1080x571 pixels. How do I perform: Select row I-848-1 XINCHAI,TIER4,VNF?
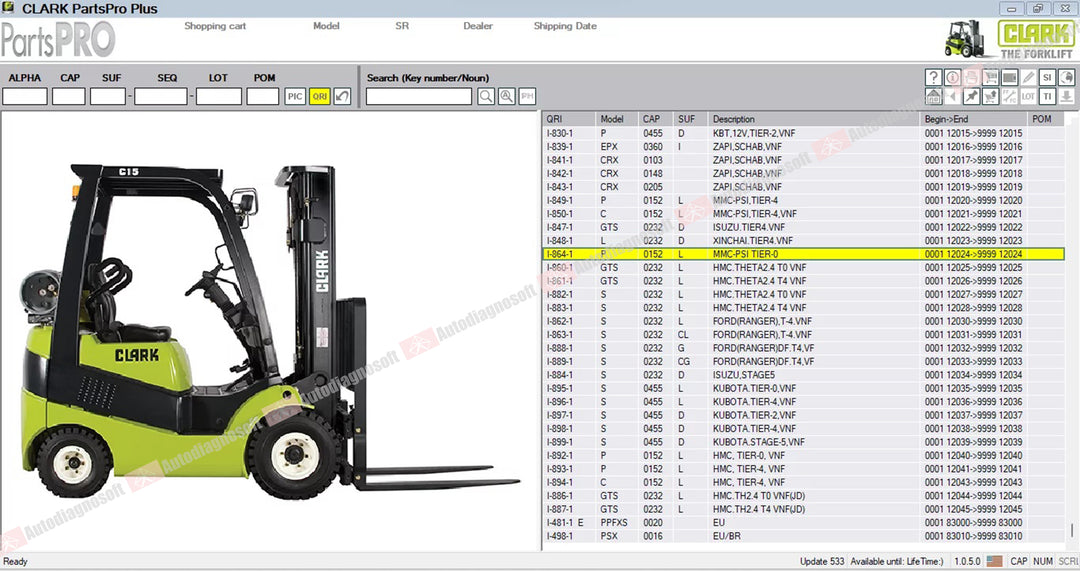click(803, 240)
